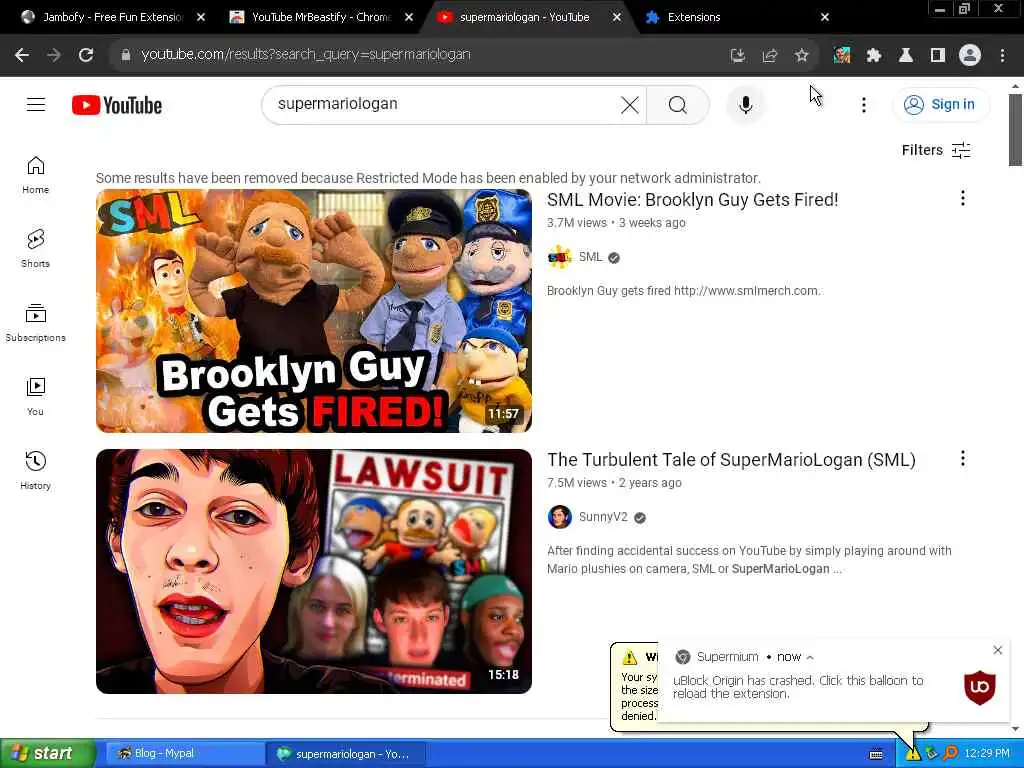Open the SunnyV2 channel name link
Image resolution: width=1024 pixels, height=768 pixels.
(x=603, y=517)
